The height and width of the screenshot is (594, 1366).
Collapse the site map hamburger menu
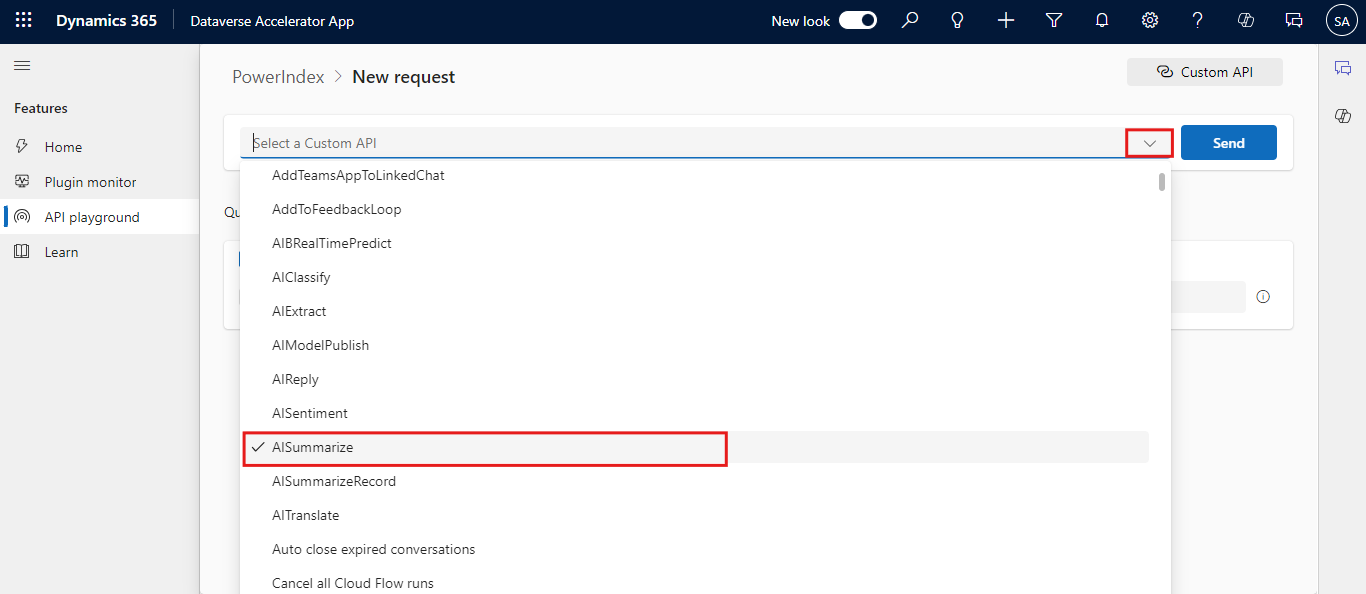pyautogui.click(x=22, y=66)
